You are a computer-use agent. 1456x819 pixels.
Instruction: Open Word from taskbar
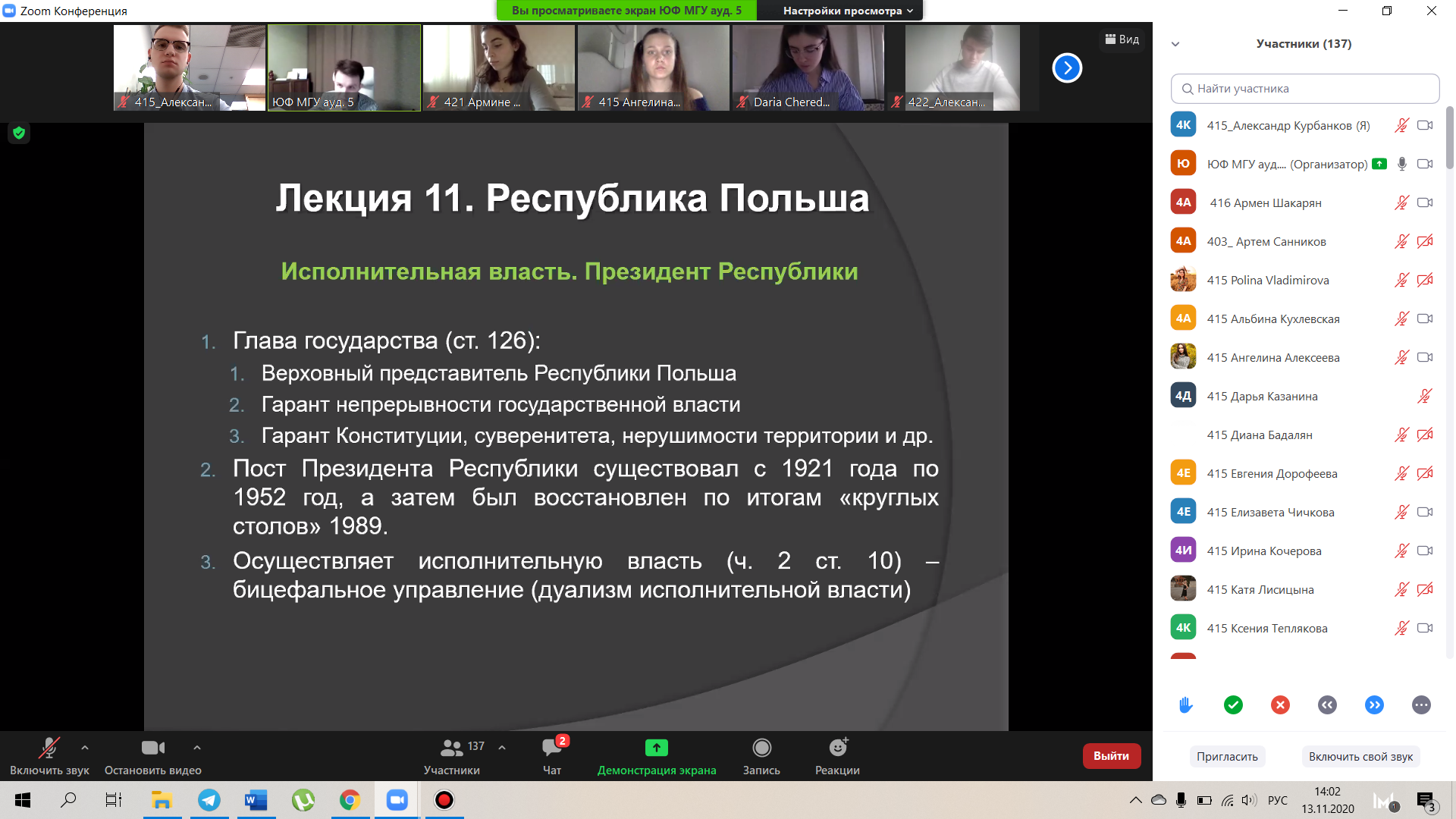(x=256, y=800)
